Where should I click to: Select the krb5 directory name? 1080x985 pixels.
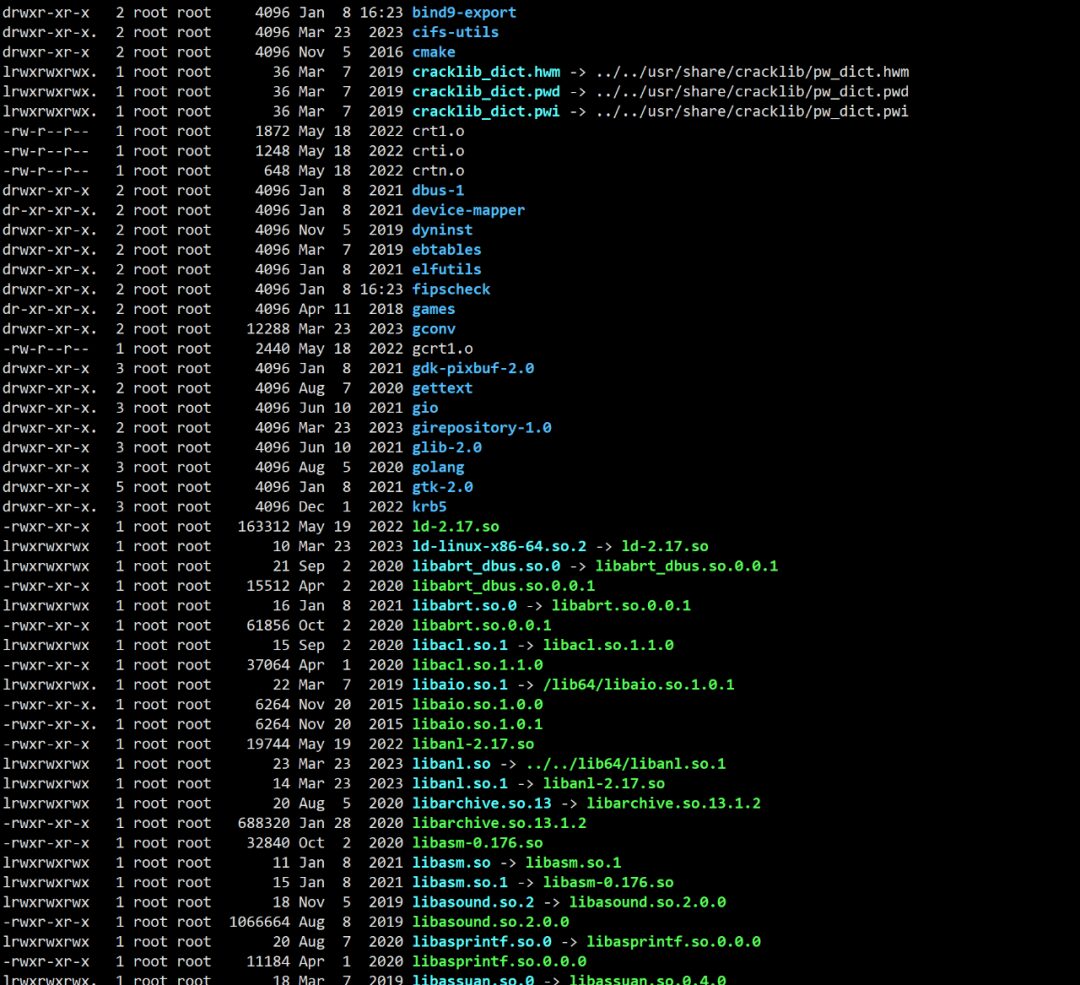429,507
